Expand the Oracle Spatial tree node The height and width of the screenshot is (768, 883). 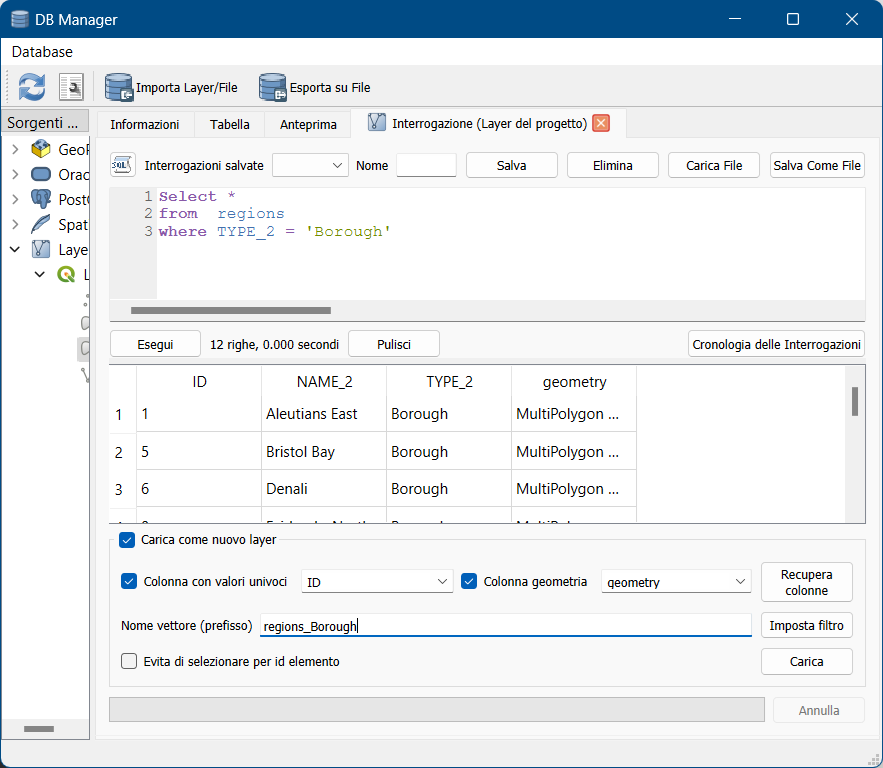click(15, 174)
